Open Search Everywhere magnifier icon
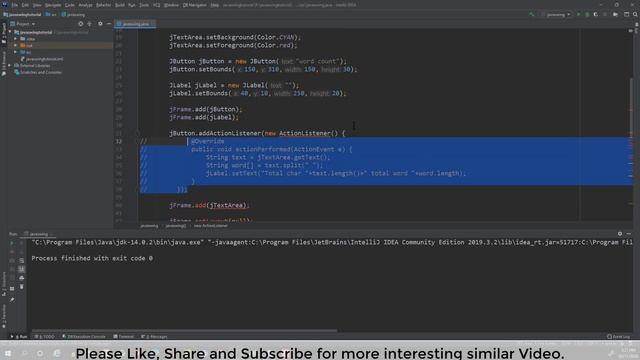This screenshot has height=360, width=640. (x=635, y=14)
